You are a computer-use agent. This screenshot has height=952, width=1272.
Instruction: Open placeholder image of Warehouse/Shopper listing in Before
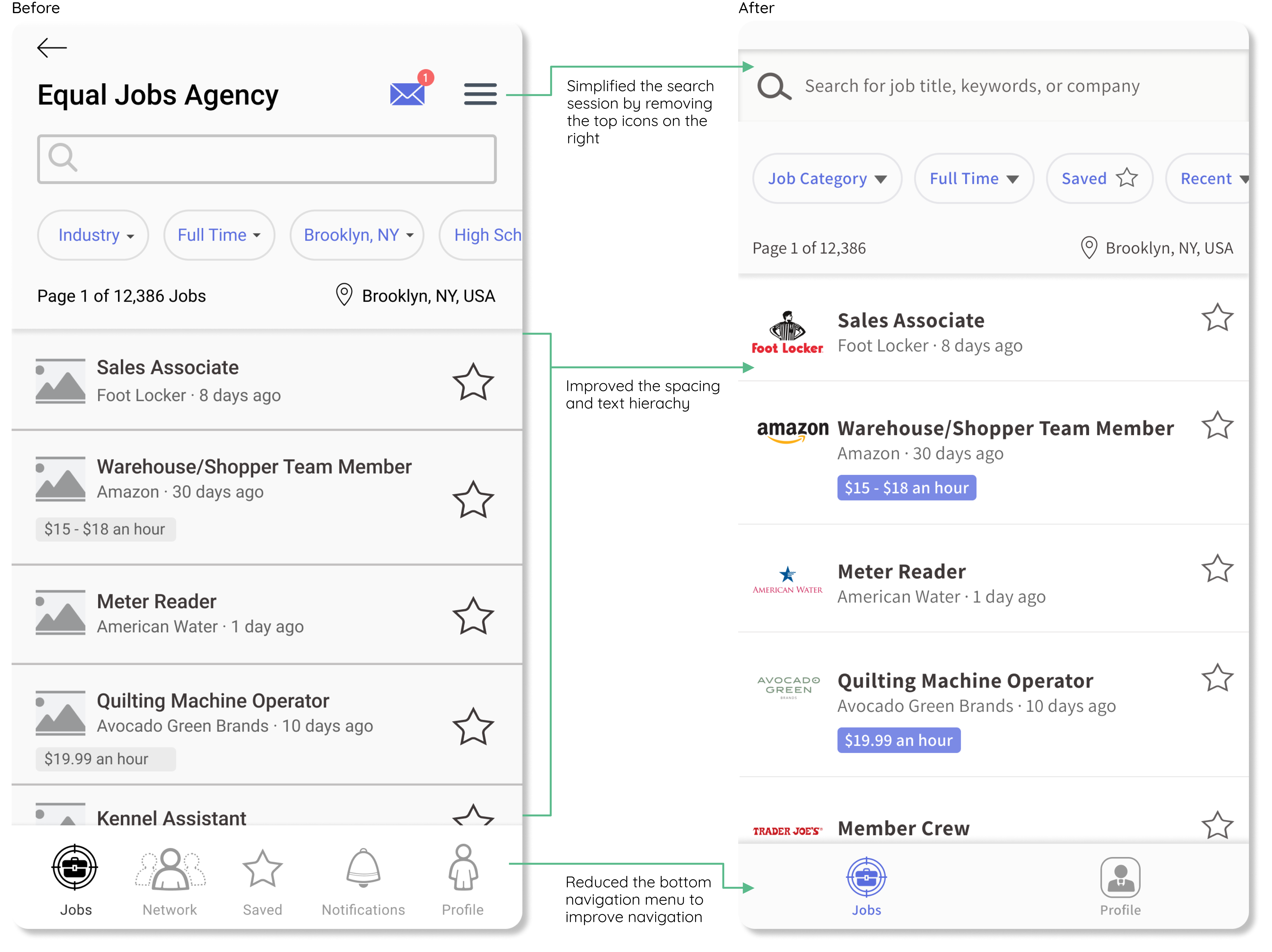pos(60,479)
